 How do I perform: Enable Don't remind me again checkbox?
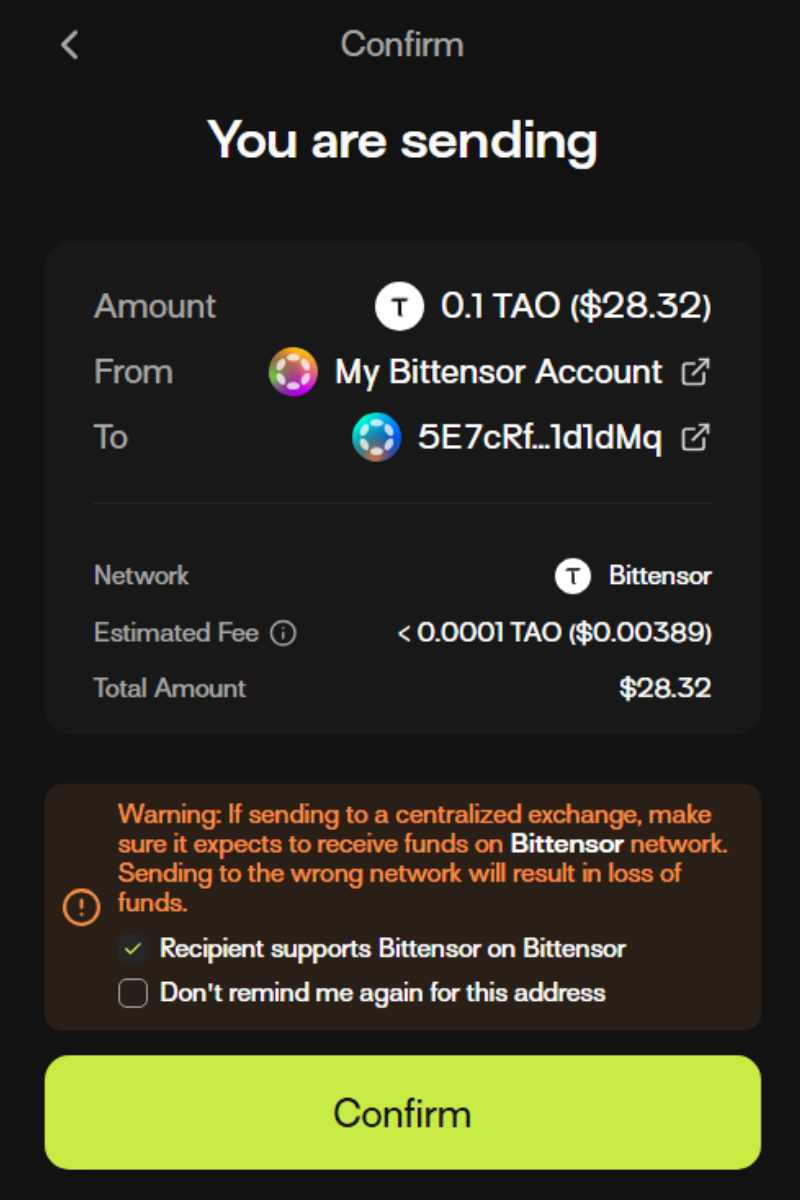pos(133,993)
